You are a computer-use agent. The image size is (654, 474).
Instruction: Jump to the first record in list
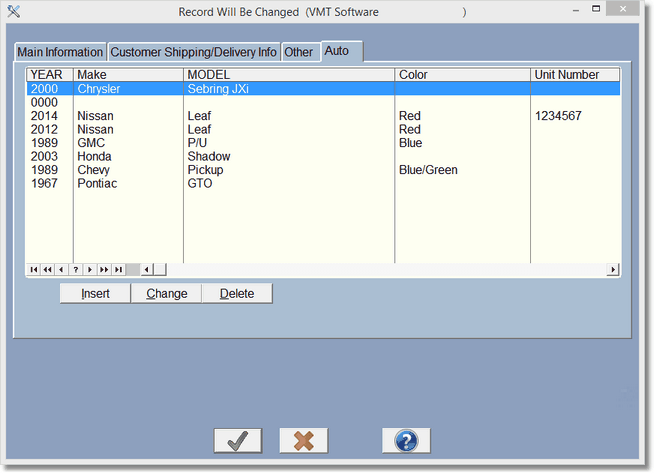click(34, 270)
